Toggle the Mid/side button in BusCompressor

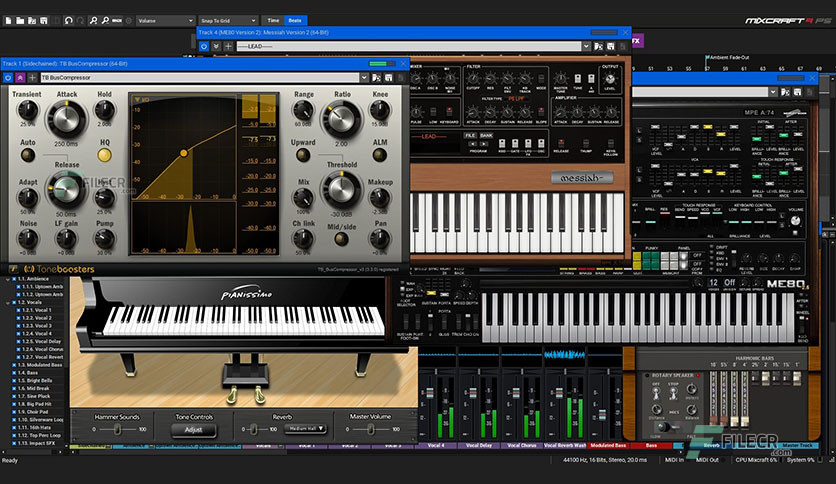pos(341,239)
